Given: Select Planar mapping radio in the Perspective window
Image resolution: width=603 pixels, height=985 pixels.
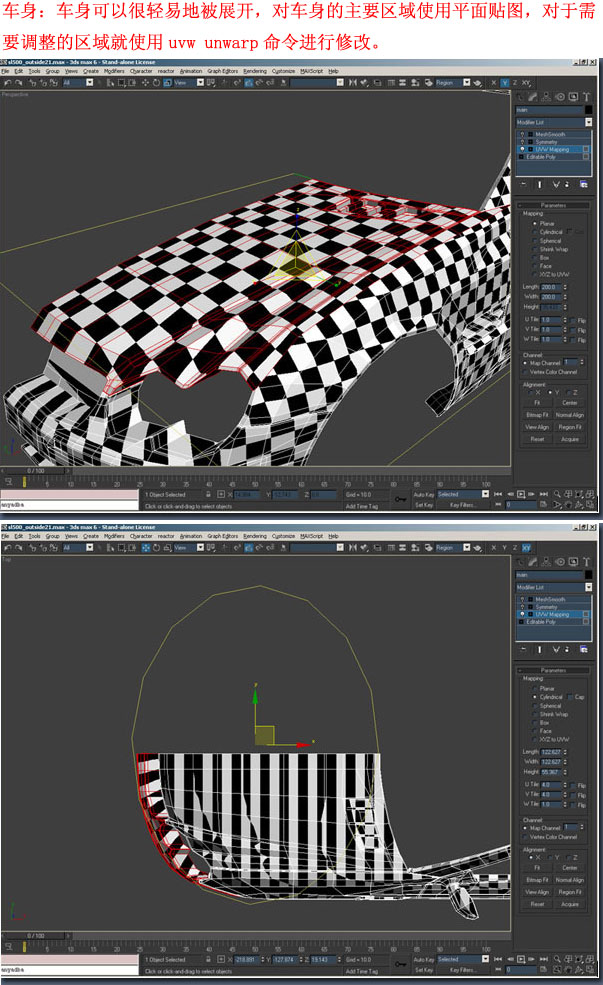Looking at the screenshot, I should [536, 223].
